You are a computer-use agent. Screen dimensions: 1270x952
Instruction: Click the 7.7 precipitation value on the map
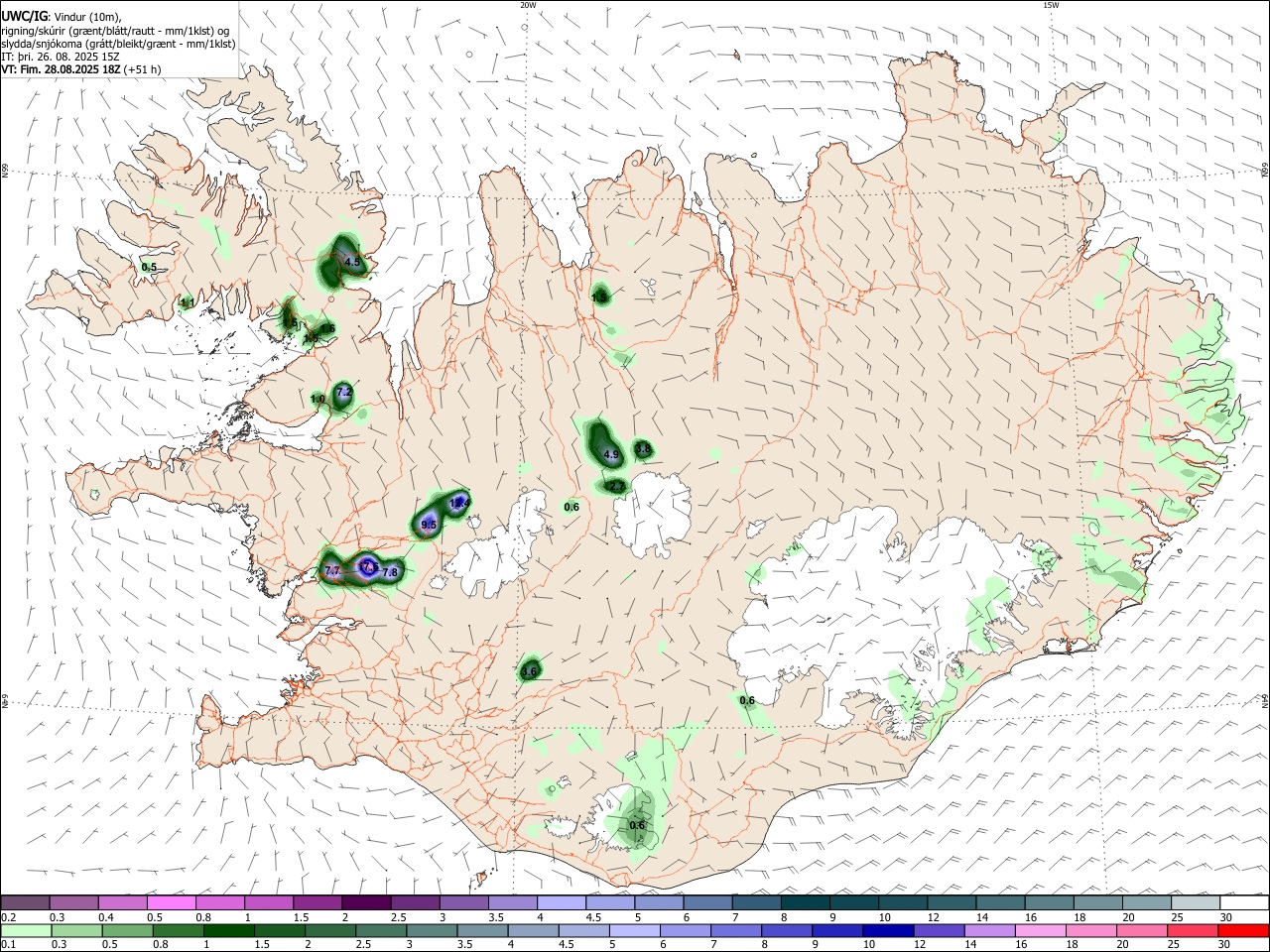(332, 571)
